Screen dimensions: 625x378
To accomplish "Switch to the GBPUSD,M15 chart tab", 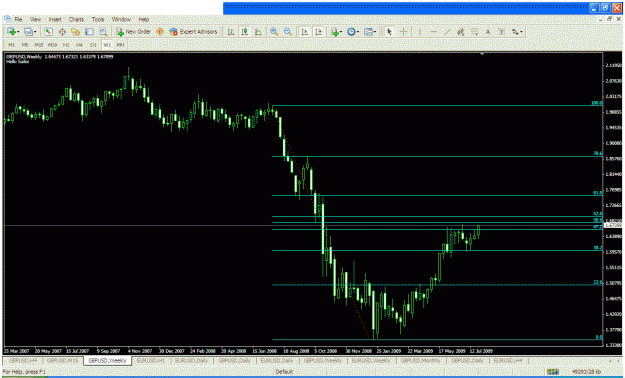I will click(x=62, y=360).
